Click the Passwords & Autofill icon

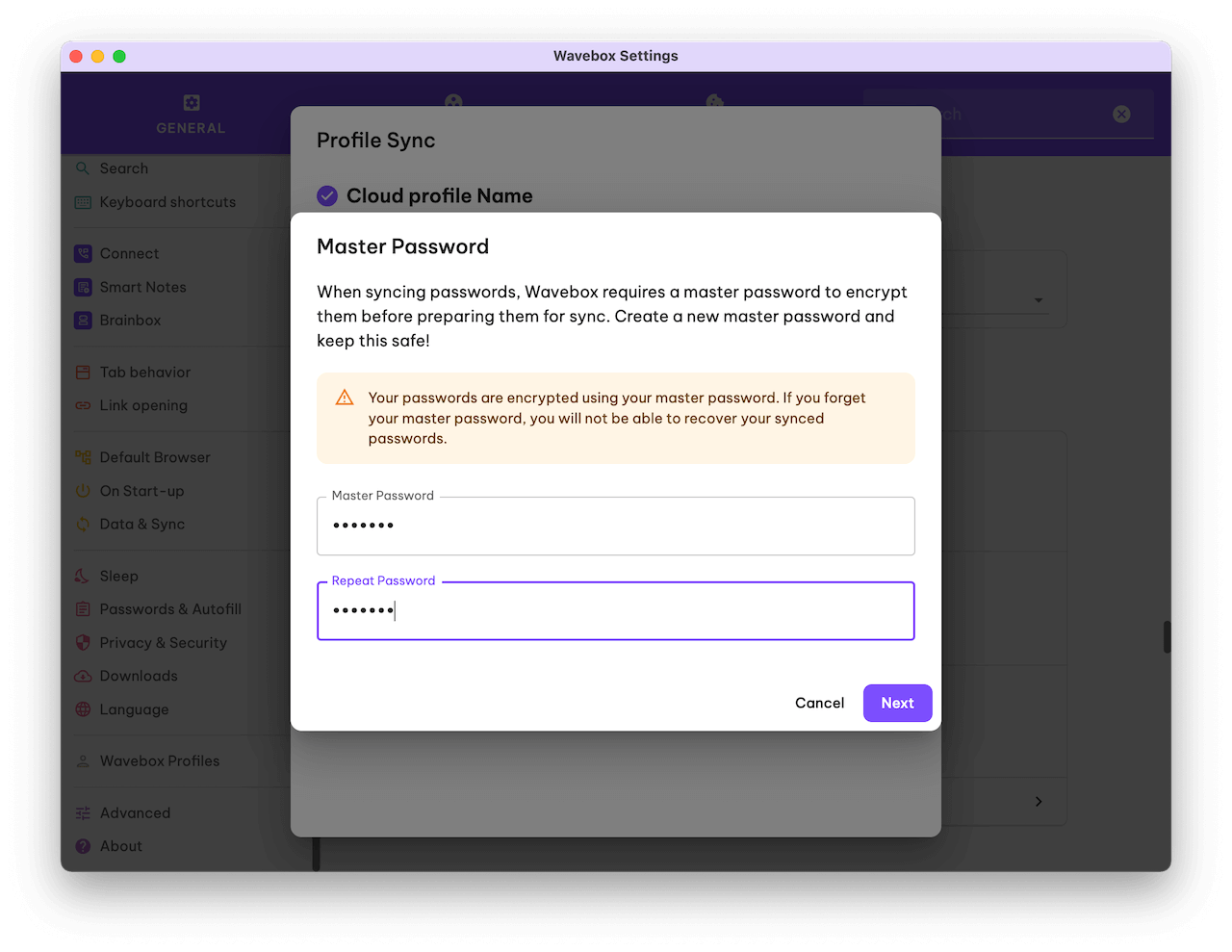pyautogui.click(x=83, y=609)
